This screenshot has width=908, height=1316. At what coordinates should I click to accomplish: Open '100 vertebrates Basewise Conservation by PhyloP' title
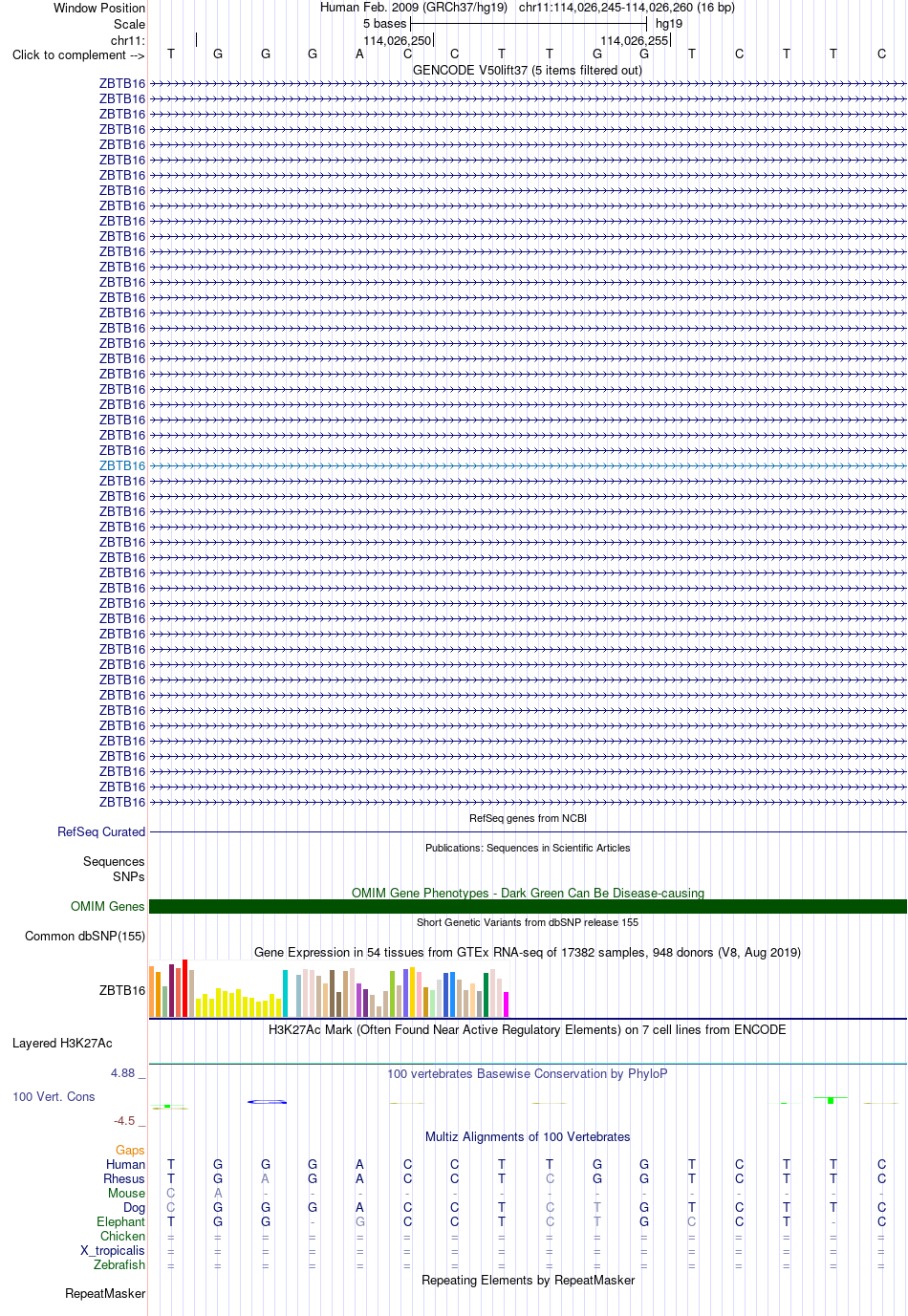click(x=528, y=1073)
